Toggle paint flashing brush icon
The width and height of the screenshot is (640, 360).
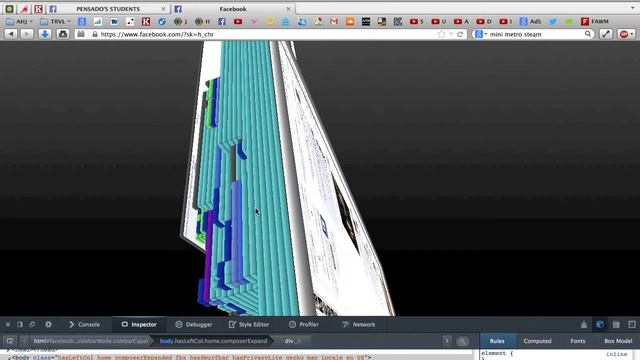(x=584, y=324)
